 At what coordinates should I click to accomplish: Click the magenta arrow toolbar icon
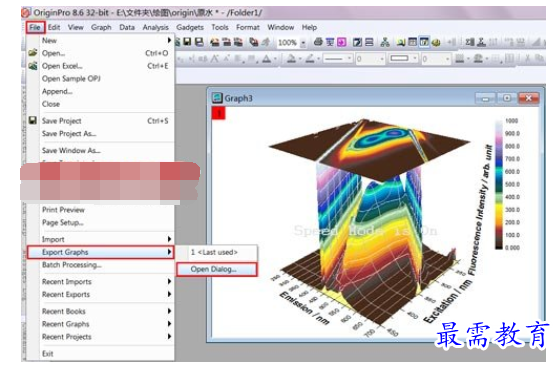pyautogui.click(x=342, y=42)
